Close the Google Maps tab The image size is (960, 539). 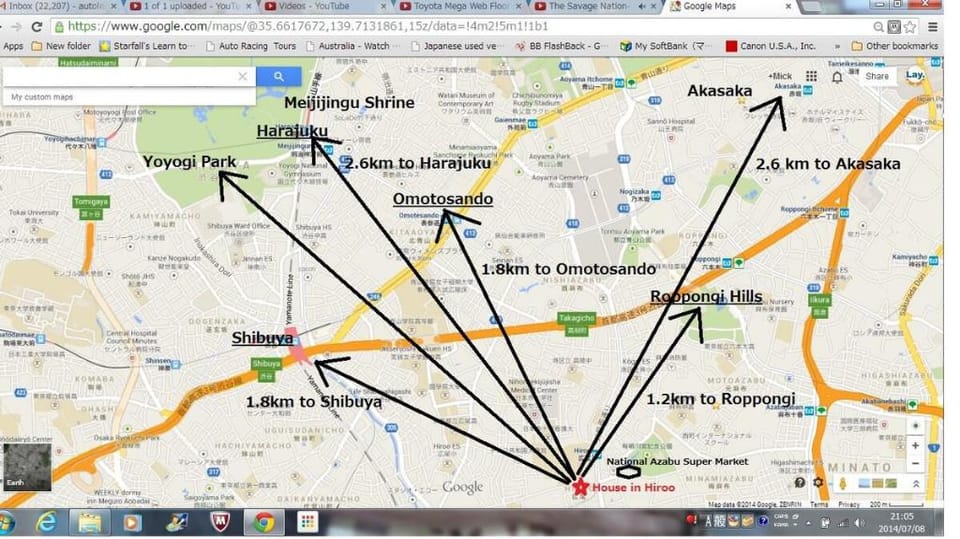[788, 6]
